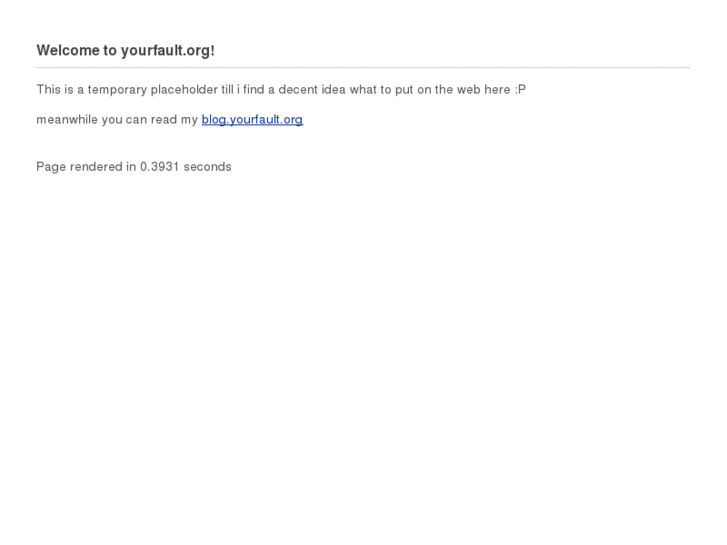
Task: Click the word "web" in the first paragraph
Action: (x=469, y=90)
